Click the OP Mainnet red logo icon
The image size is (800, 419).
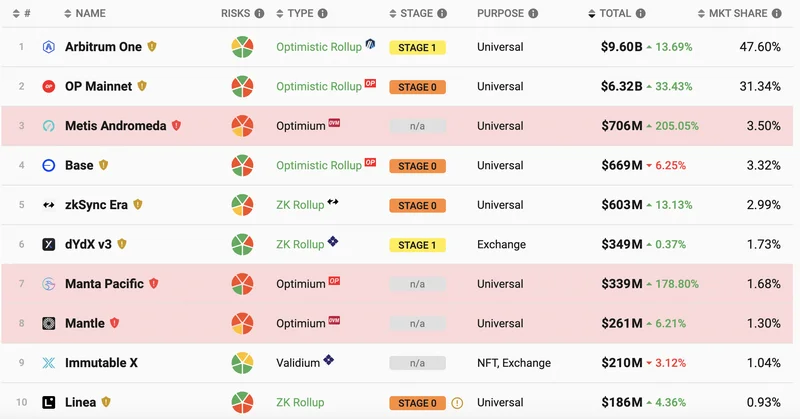click(x=48, y=87)
